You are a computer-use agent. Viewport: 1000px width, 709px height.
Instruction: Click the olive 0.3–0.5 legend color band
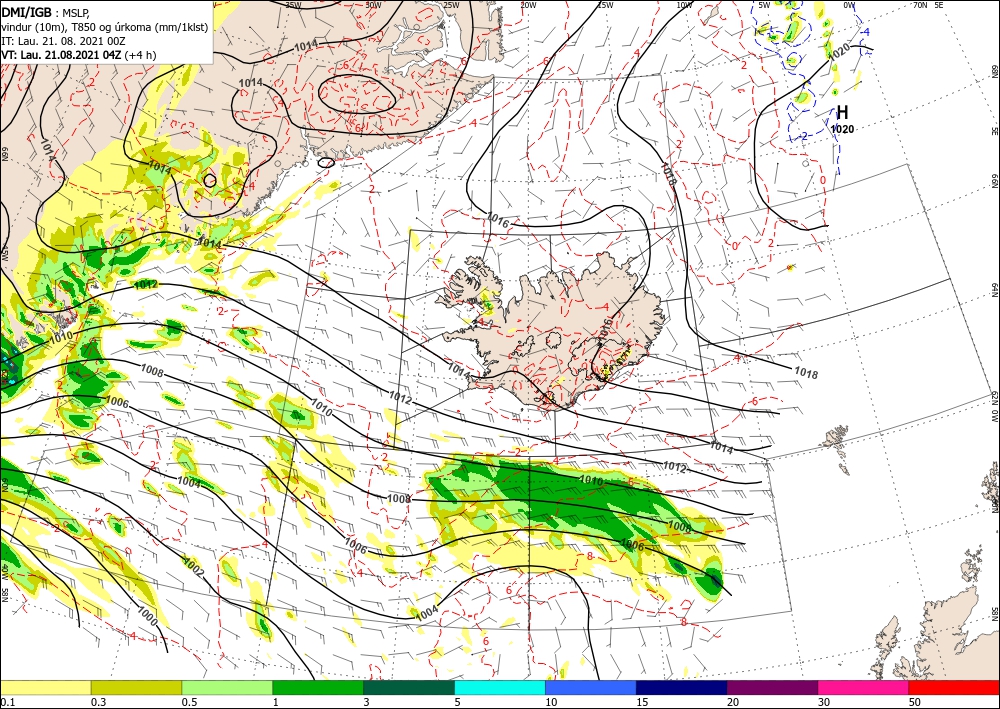click(136, 687)
